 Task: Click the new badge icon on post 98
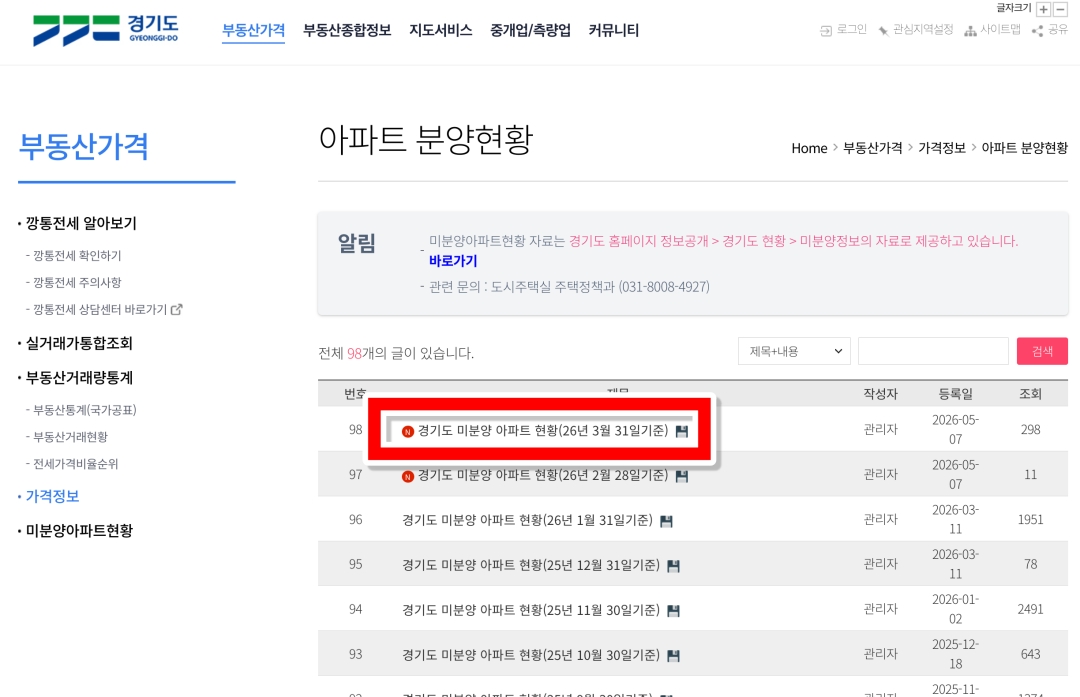(x=408, y=432)
